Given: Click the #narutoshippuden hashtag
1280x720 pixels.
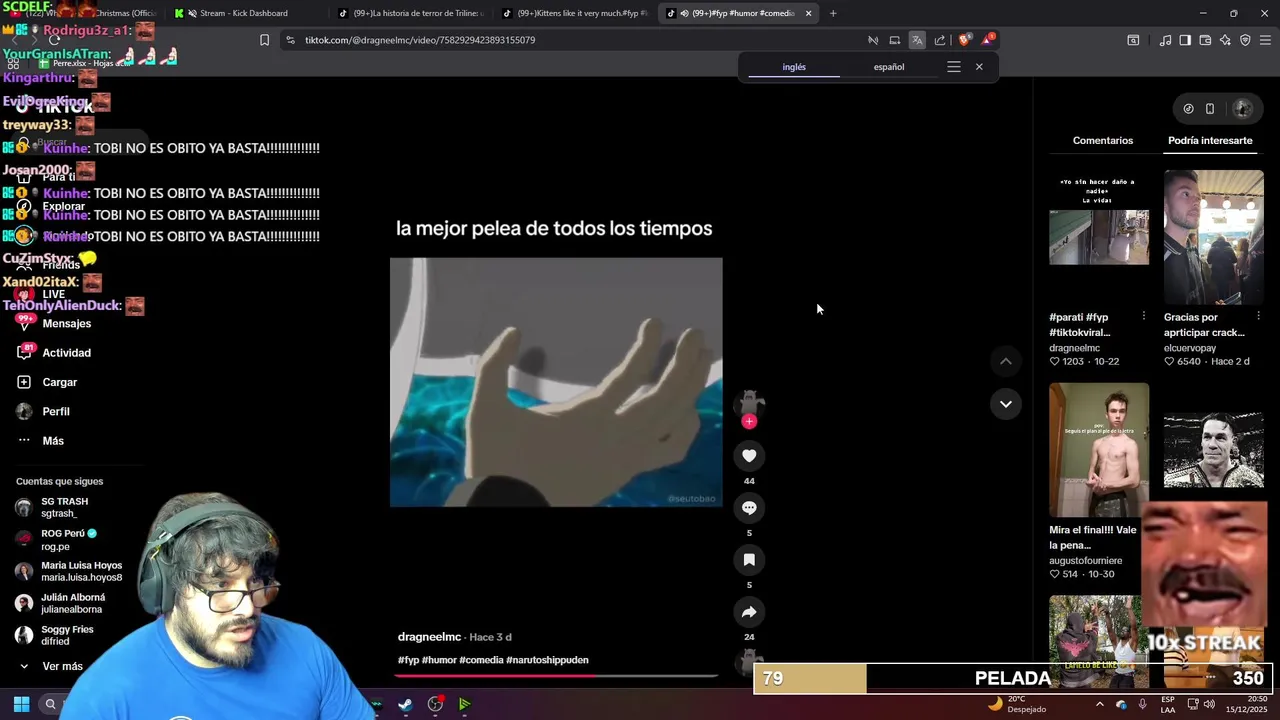Looking at the screenshot, I should click(x=547, y=660).
